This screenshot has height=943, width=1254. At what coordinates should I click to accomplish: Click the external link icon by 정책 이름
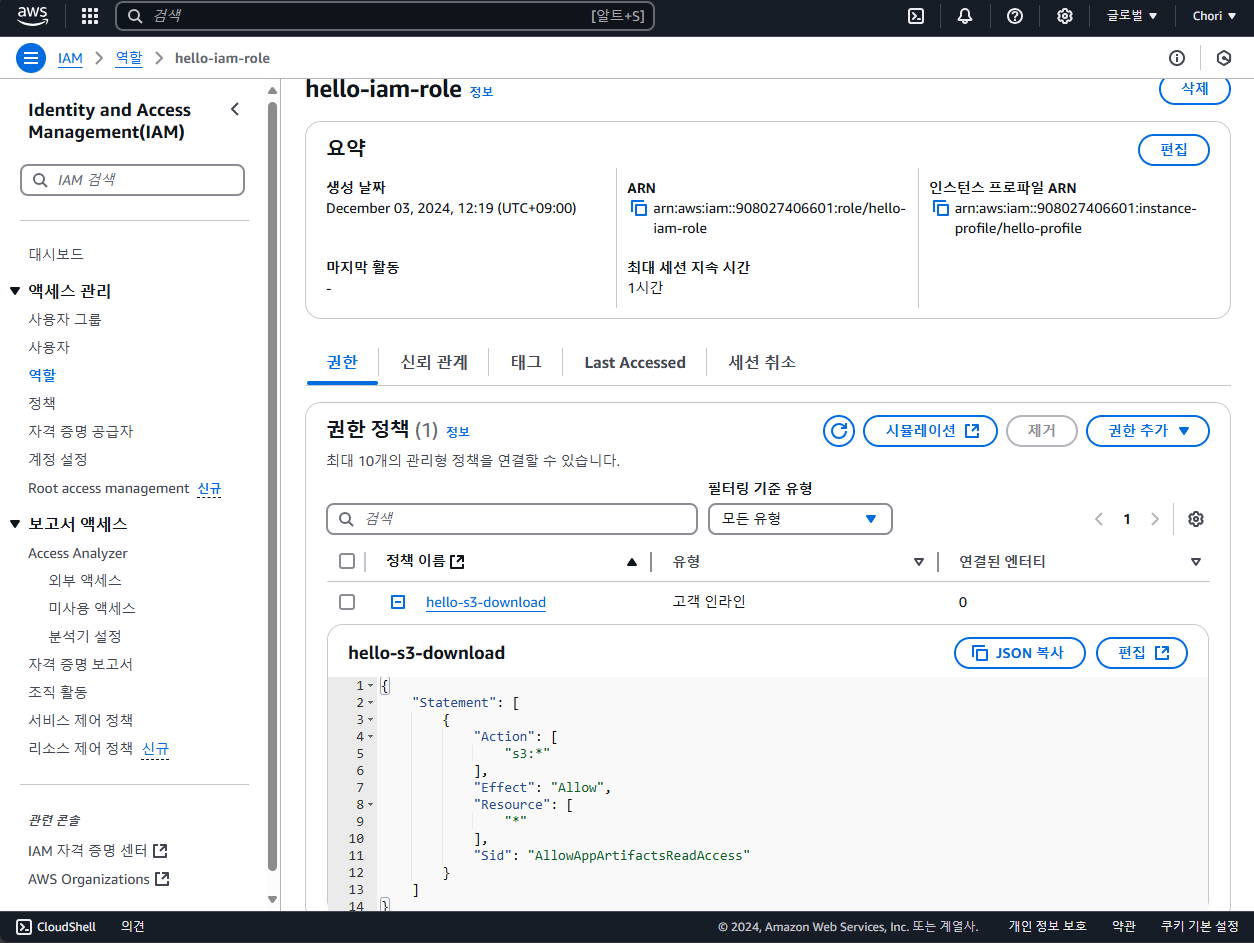click(458, 562)
